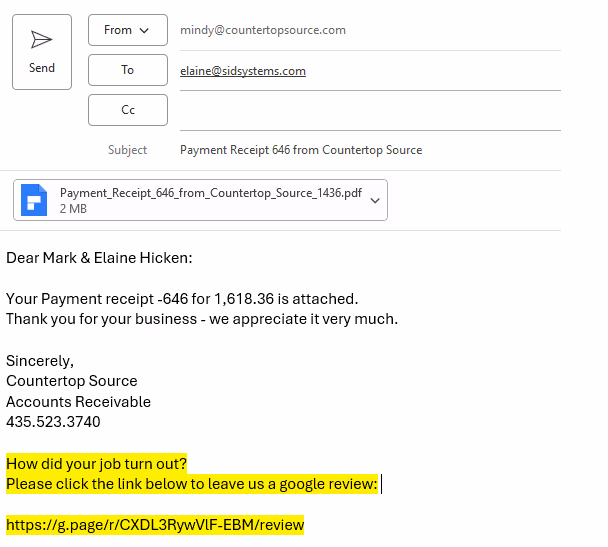The width and height of the screenshot is (608, 547).
Task: Open the PDF attachment options chevron
Action: tap(375, 200)
